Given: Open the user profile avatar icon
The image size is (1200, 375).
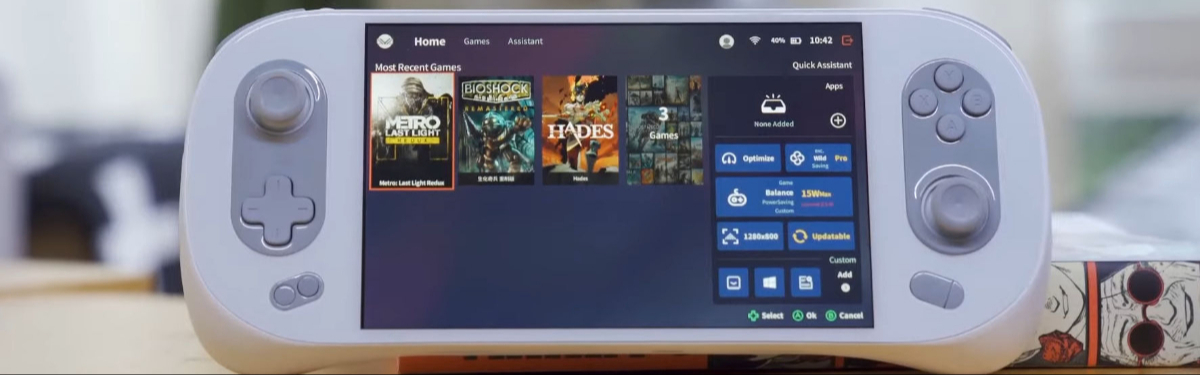Looking at the screenshot, I should [727, 41].
